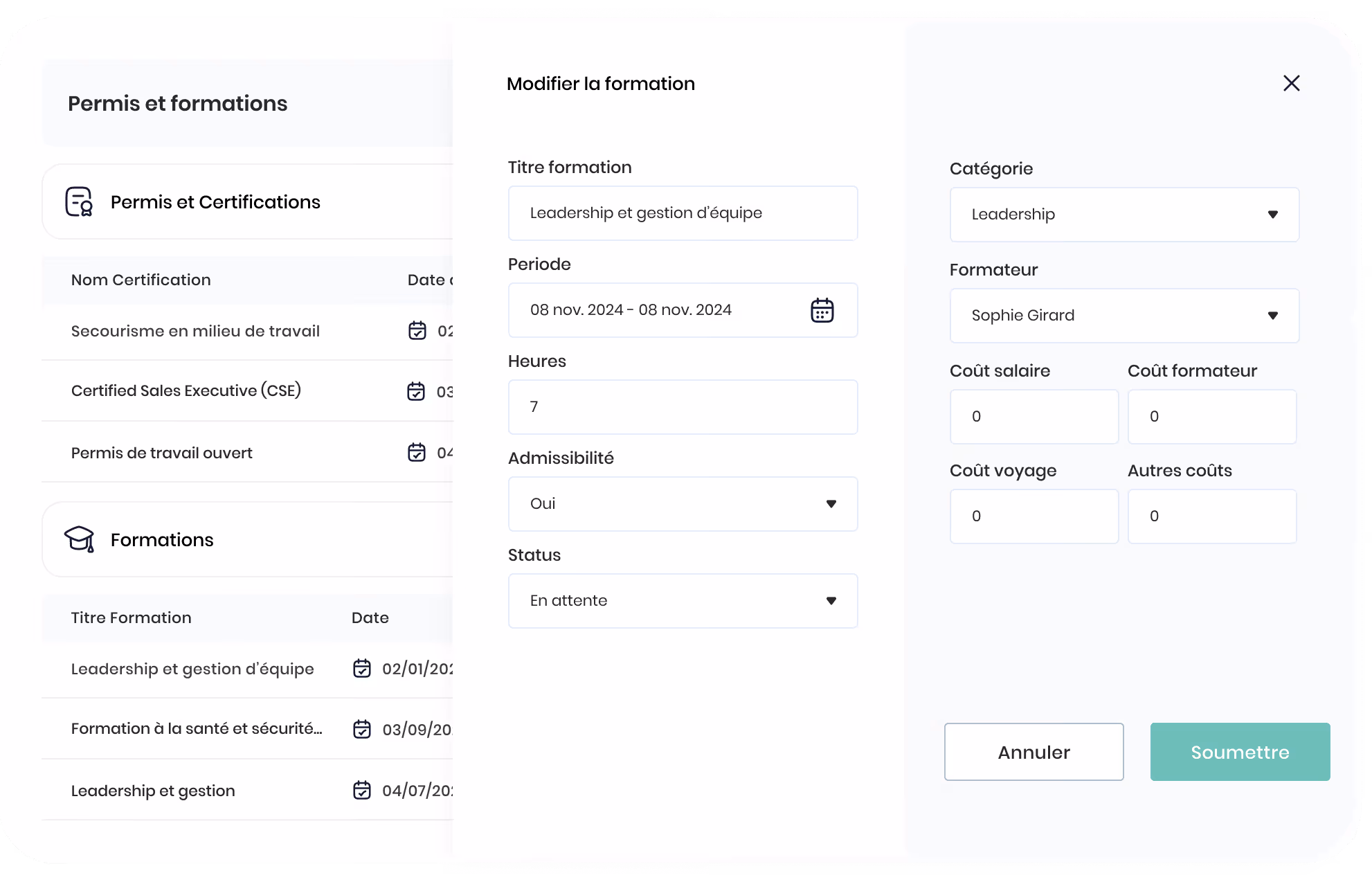Click calendar icon beside Formation à la santé row

pos(362,729)
